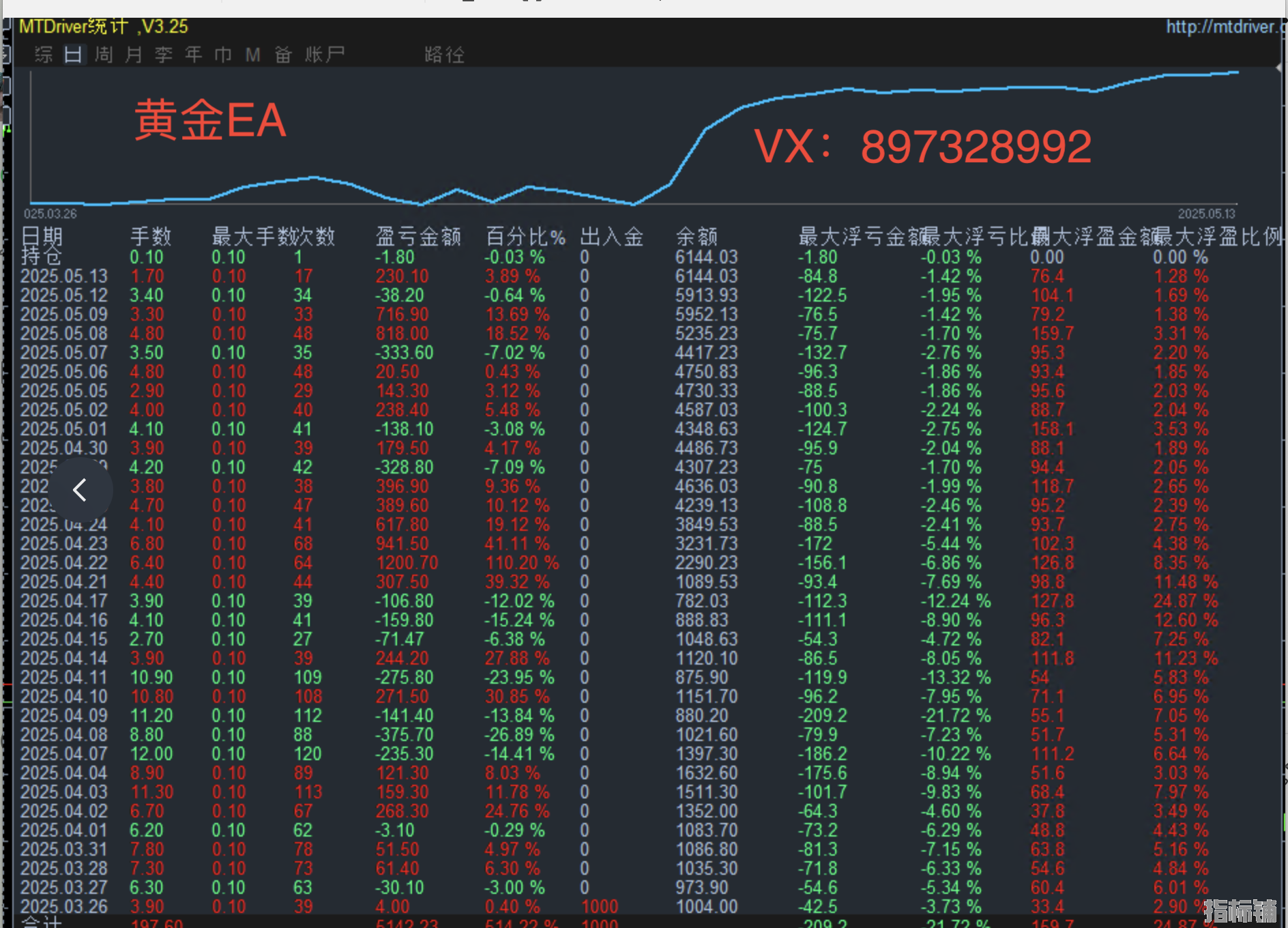The height and width of the screenshot is (928, 1288).
Task: Select the 日 daily tab
Action: pos(74,54)
